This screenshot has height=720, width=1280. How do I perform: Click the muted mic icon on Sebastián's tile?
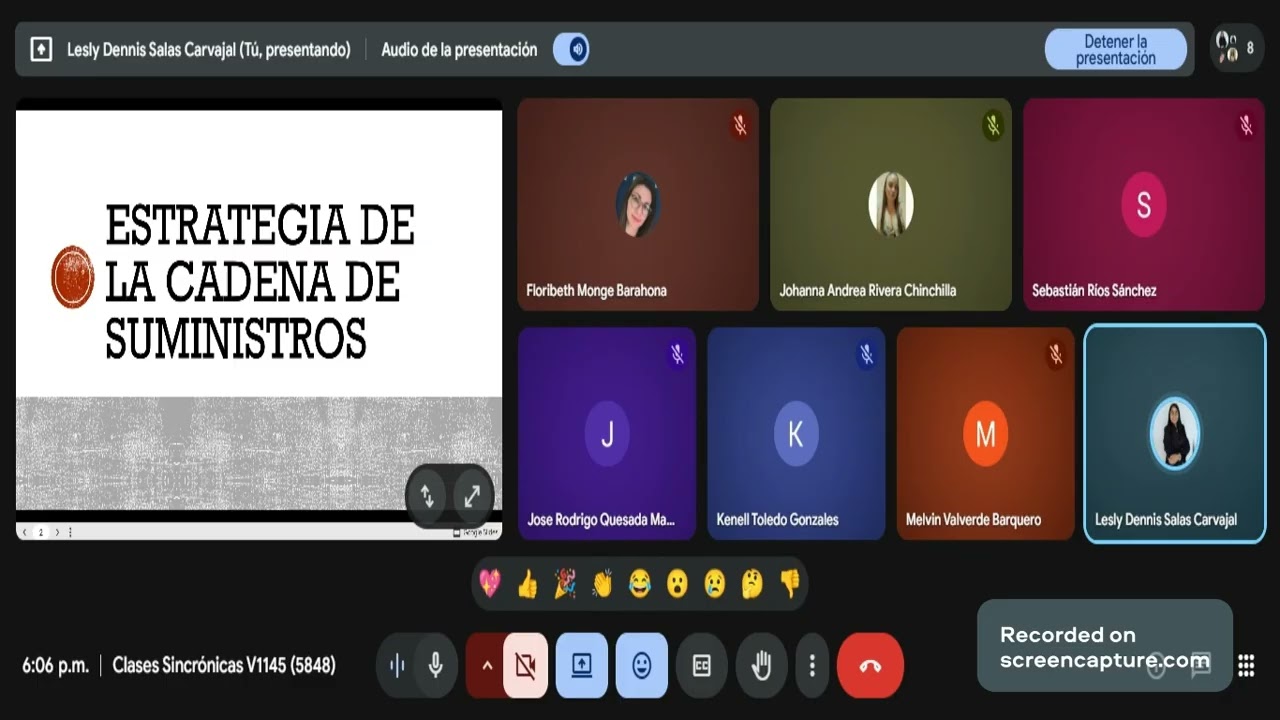[x=1246, y=125]
